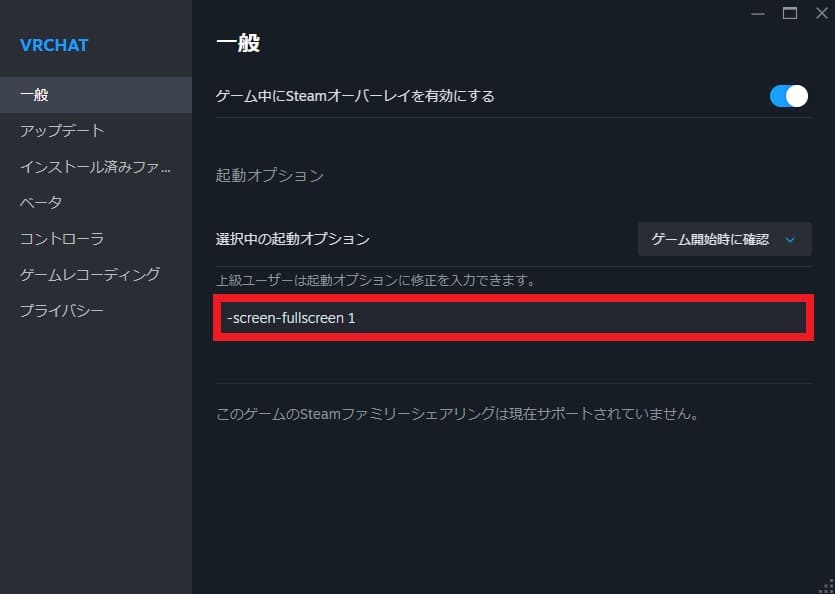Screen dimensions: 835x594
Task: Go to the ゲームレコーディング sidebar tab
Action: (96, 274)
